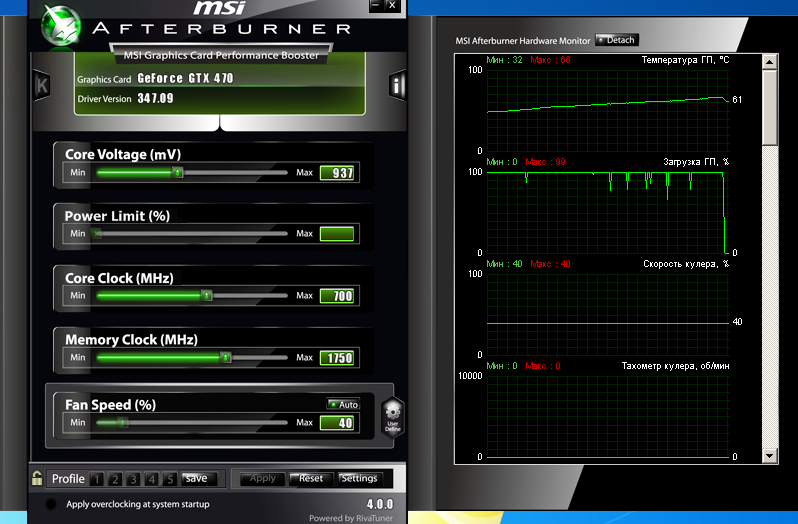798x524 pixels.
Task: Open Kombustor via the K side button
Action: [42, 85]
